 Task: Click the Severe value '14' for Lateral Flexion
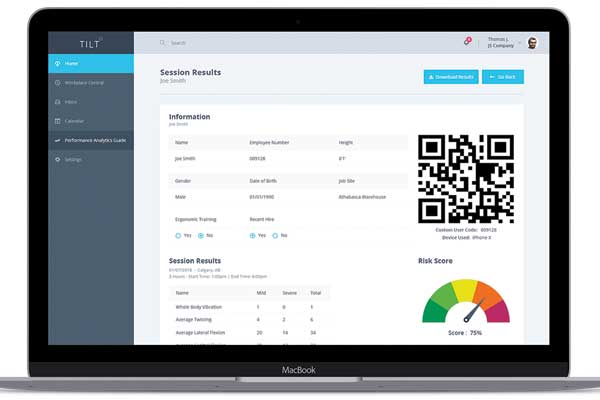[285, 333]
